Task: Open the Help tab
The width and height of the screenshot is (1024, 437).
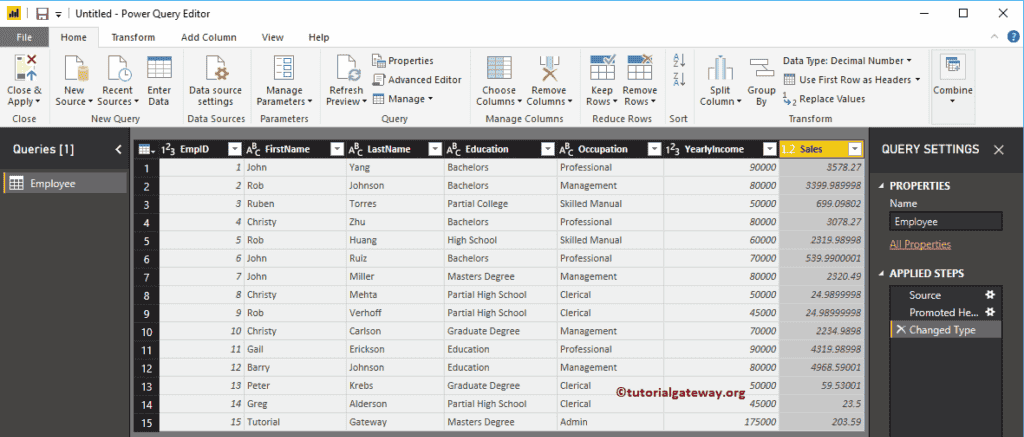Action: coord(319,37)
